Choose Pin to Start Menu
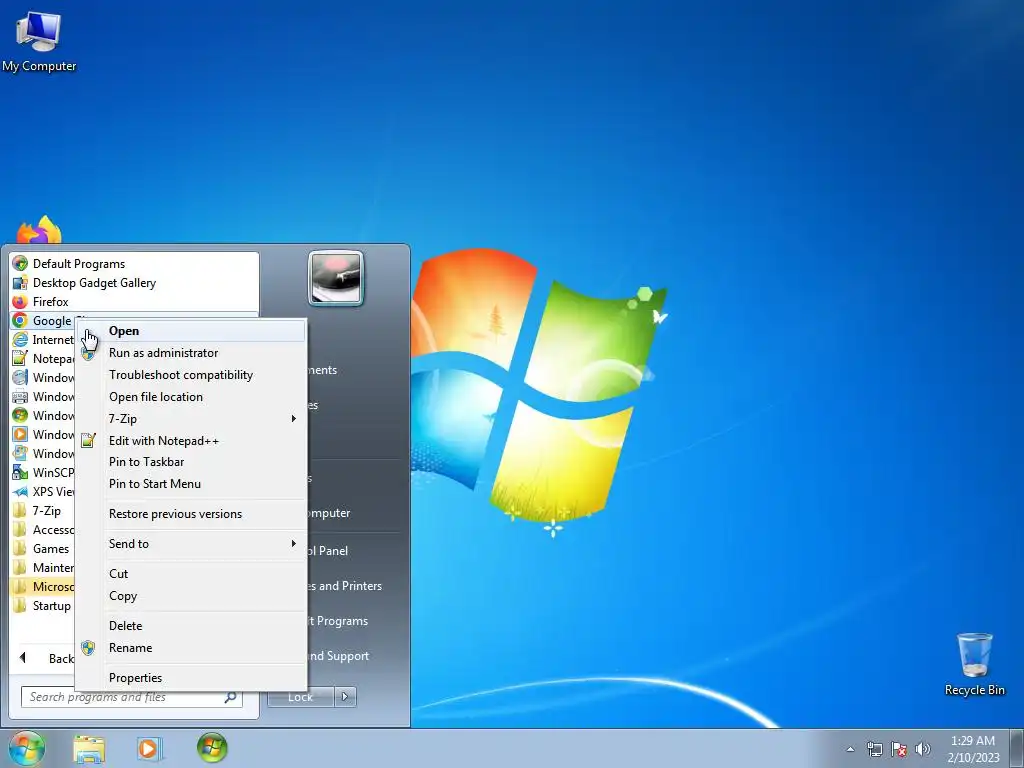Screen dimensions: 1024x768 click(x=191, y=484)
